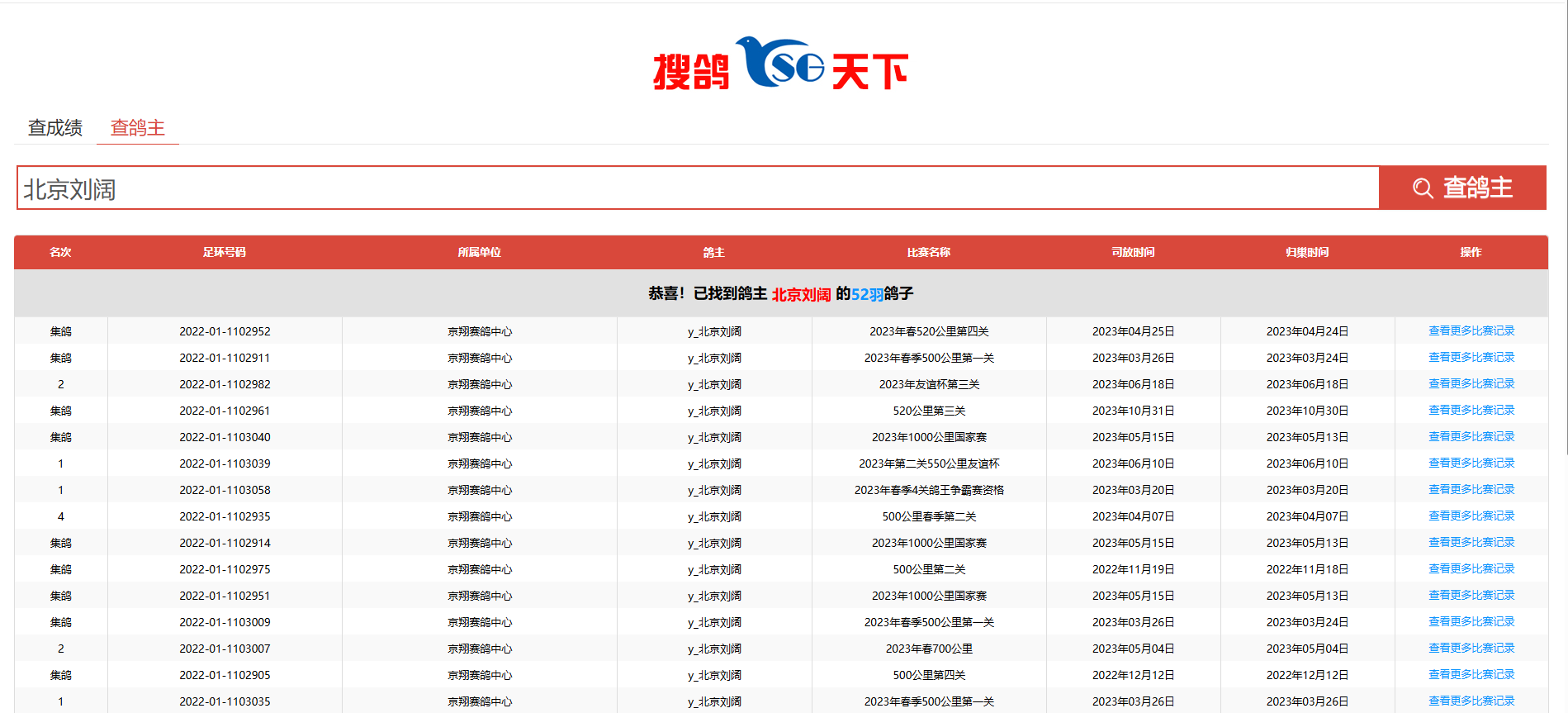Click the 搜鸽天下 site logo

[x=780, y=65]
